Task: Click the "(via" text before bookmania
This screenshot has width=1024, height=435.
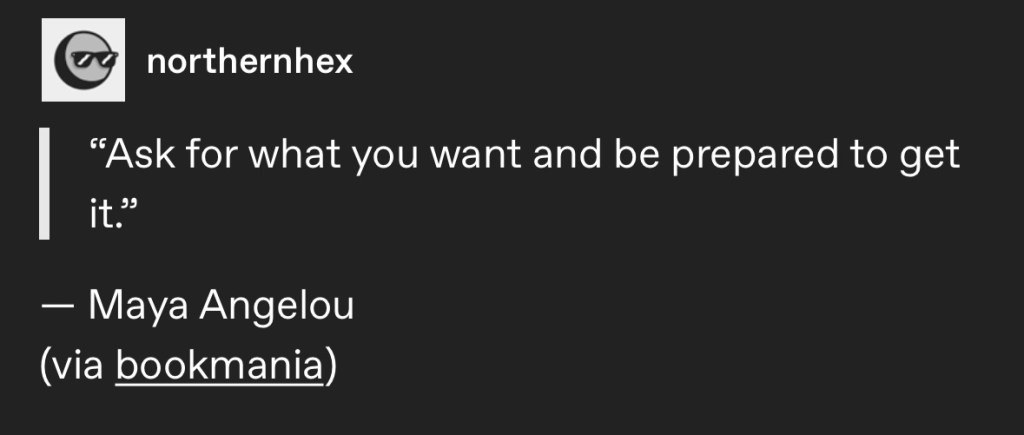Action: (73, 366)
